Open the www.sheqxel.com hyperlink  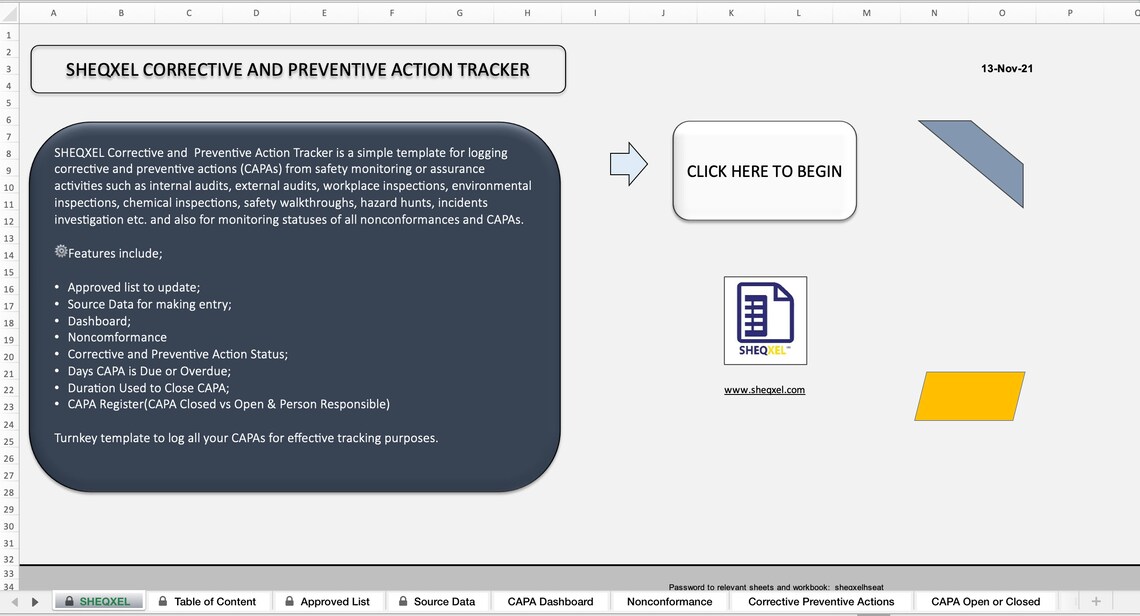pyautogui.click(x=764, y=389)
